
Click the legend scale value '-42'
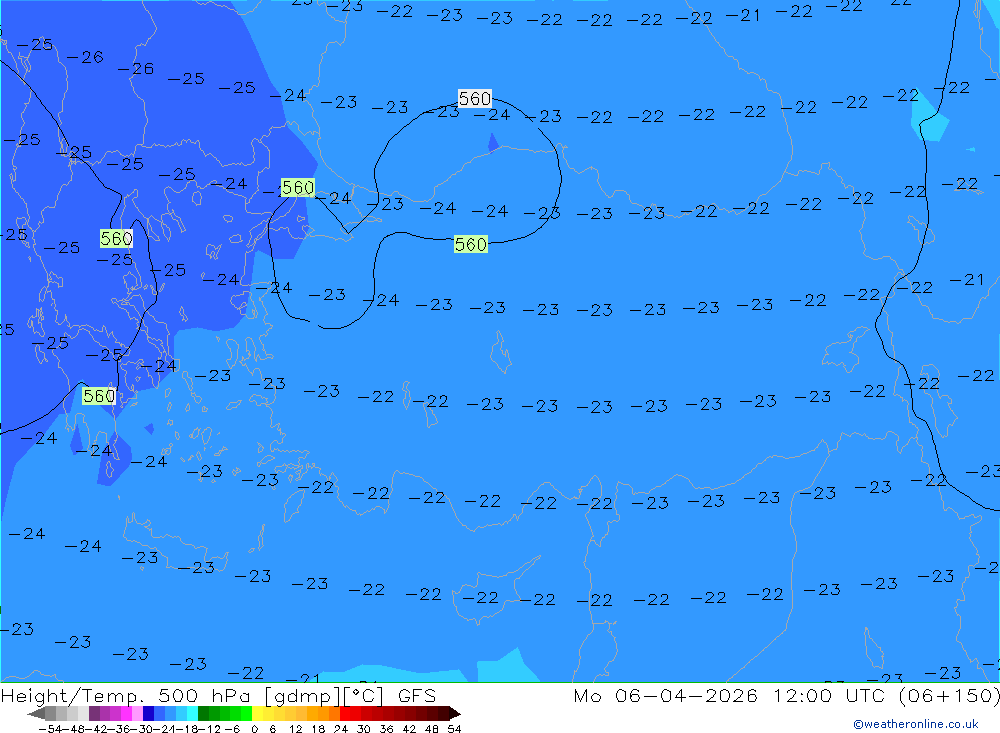(96, 729)
